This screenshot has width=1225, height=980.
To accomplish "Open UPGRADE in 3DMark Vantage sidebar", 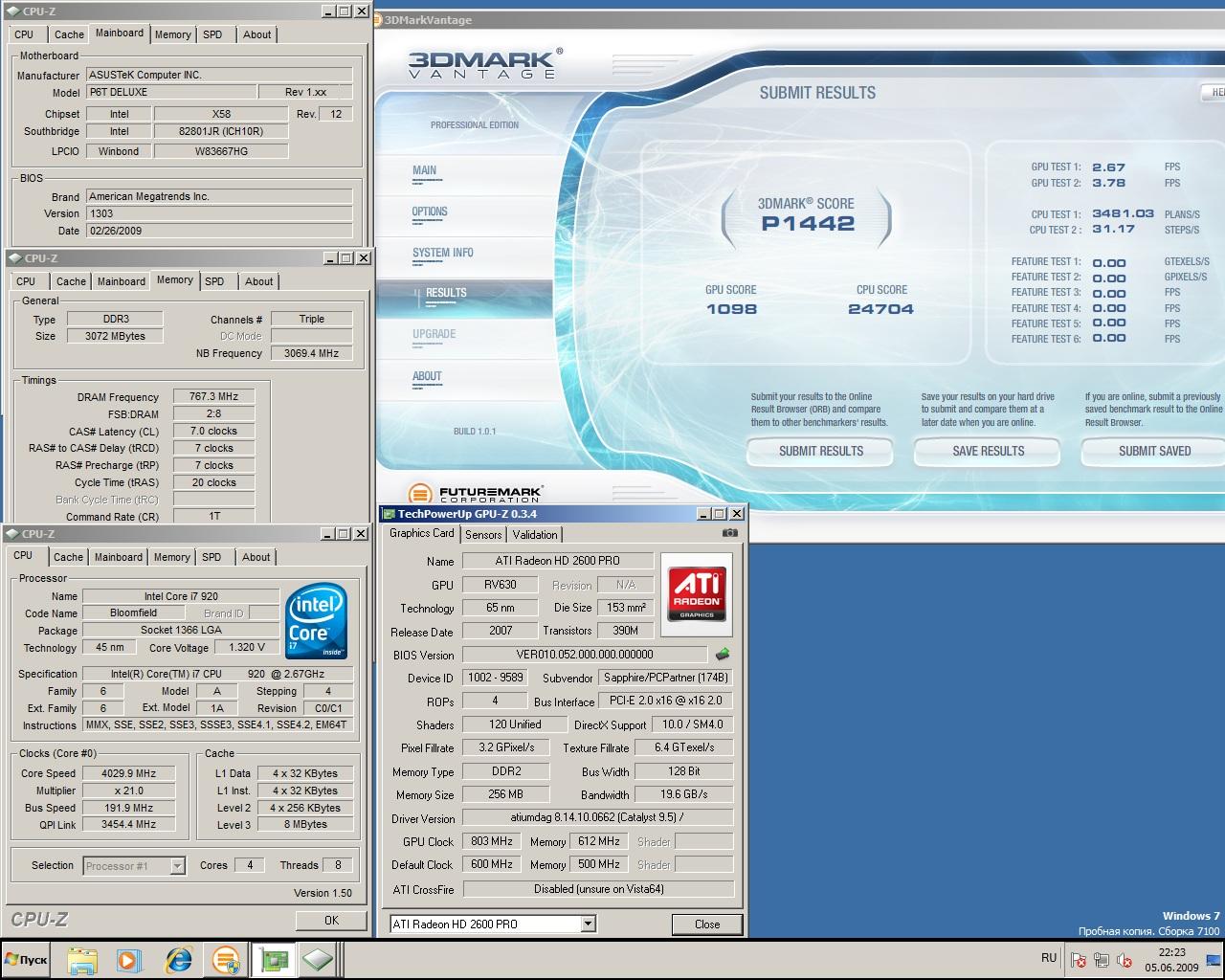I will pos(434,334).
